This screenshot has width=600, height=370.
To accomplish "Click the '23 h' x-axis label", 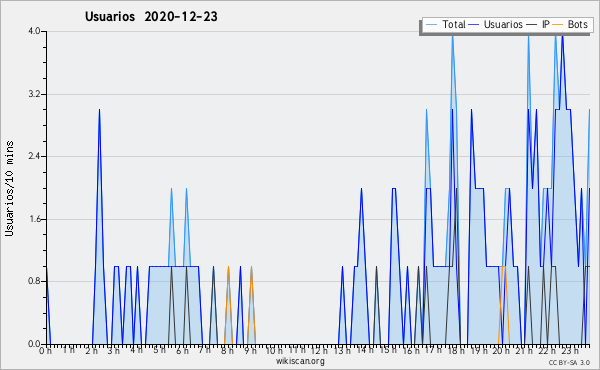I will [x=569, y=350].
